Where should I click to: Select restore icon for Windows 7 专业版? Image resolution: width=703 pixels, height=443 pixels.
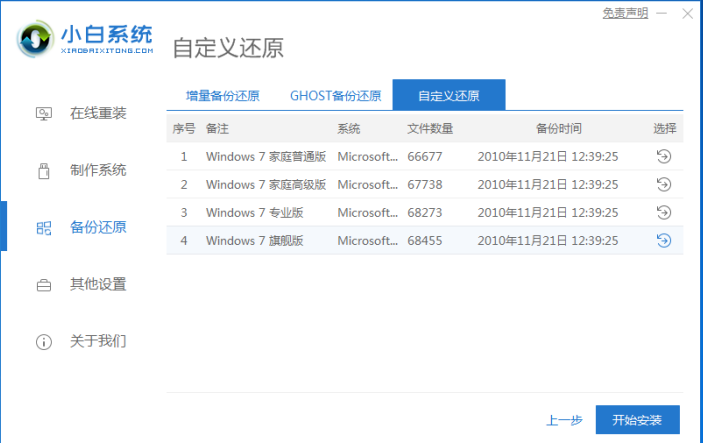(663, 212)
